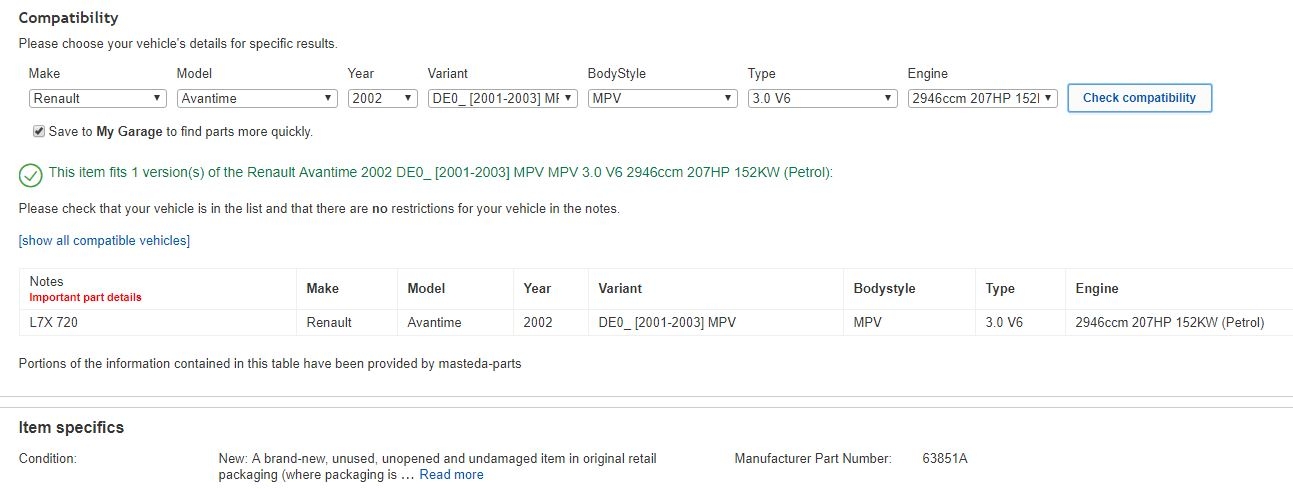
Task: Open the Type dropdown showing 3.0 V6
Action: tap(822, 98)
